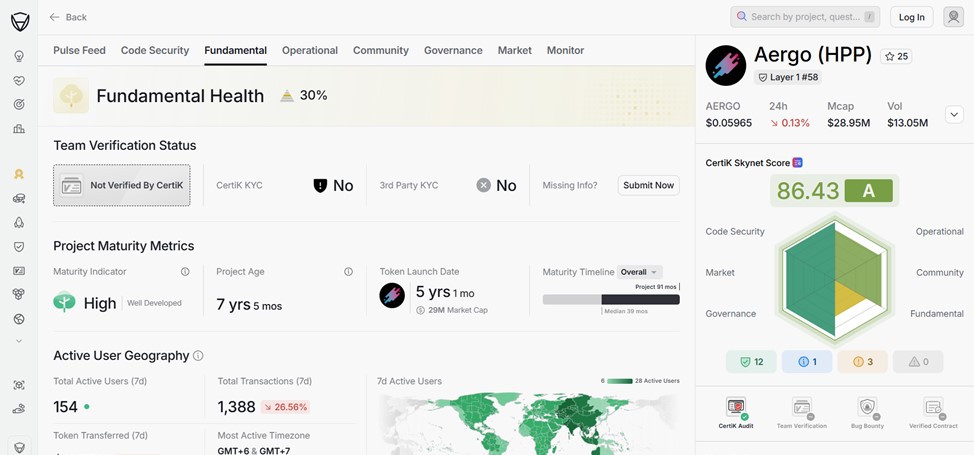
Task: Toggle the orange 3 alerts filter badge
Action: [x=862, y=362]
